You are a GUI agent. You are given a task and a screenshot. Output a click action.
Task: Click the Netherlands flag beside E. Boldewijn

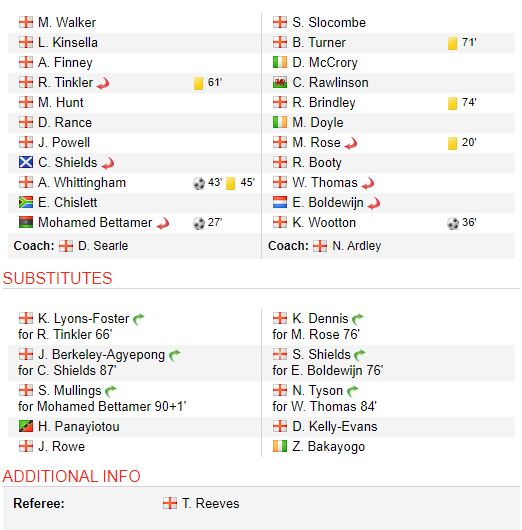click(280, 202)
